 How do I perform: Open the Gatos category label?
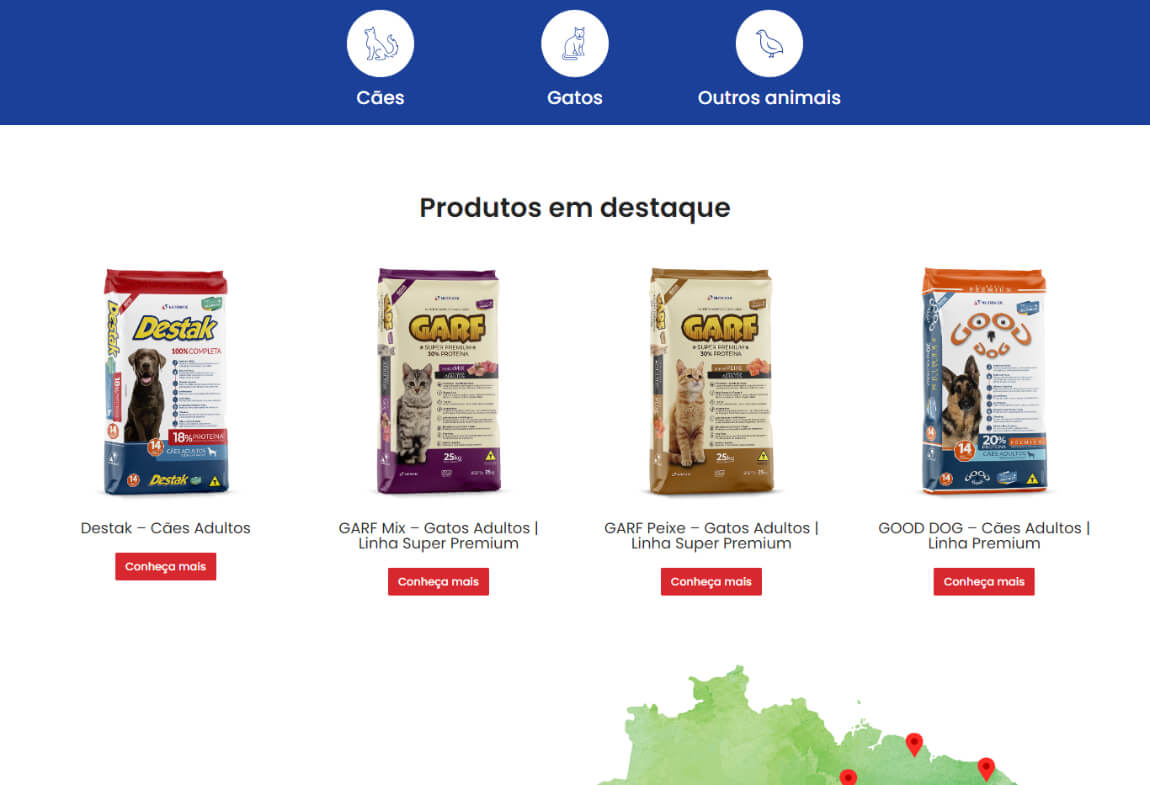click(574, 98)
